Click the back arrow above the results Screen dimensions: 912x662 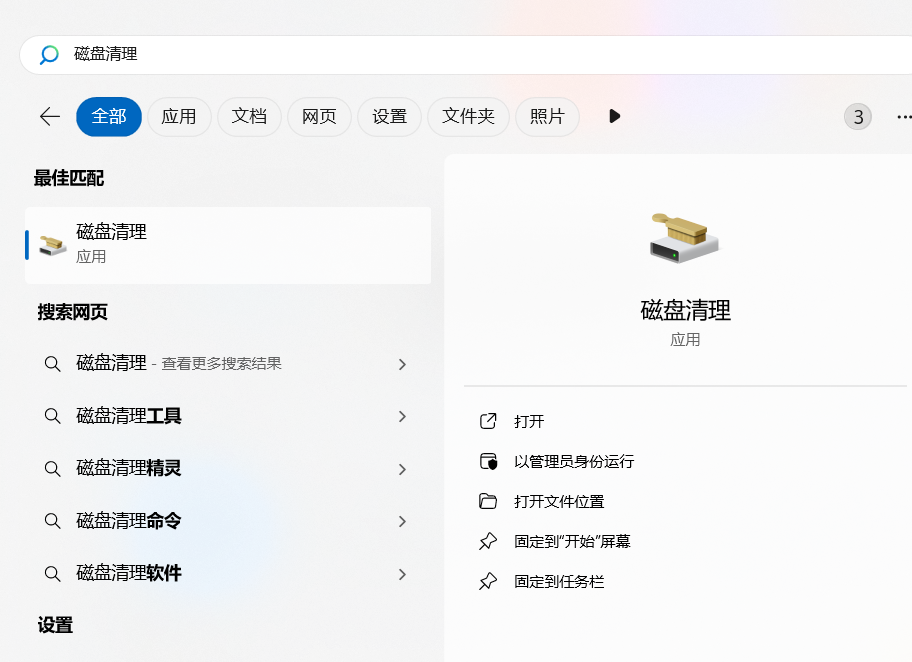coord(49,116)
